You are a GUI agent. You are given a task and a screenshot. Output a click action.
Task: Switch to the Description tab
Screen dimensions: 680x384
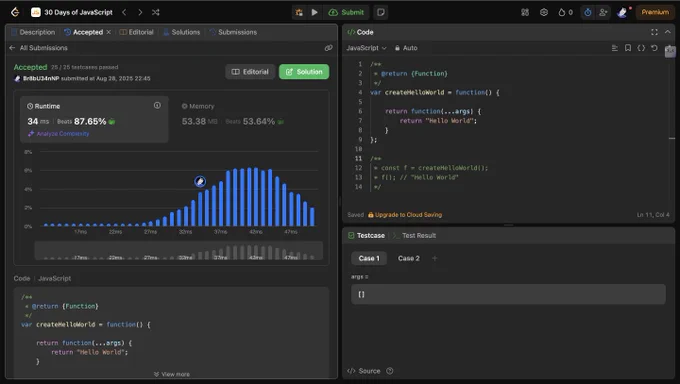33,32
